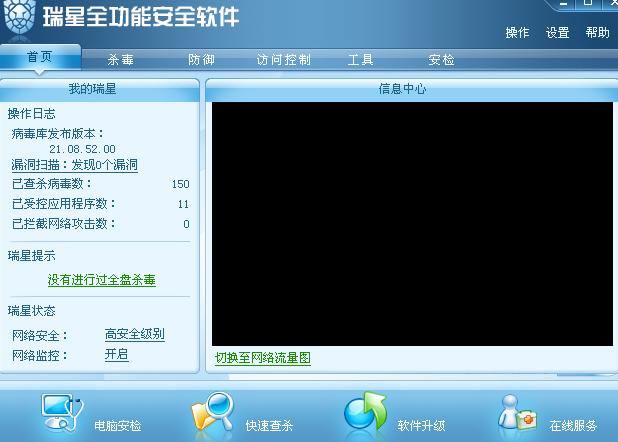Click the 没有进行过全盘杀毒 link

coord(102,280)
